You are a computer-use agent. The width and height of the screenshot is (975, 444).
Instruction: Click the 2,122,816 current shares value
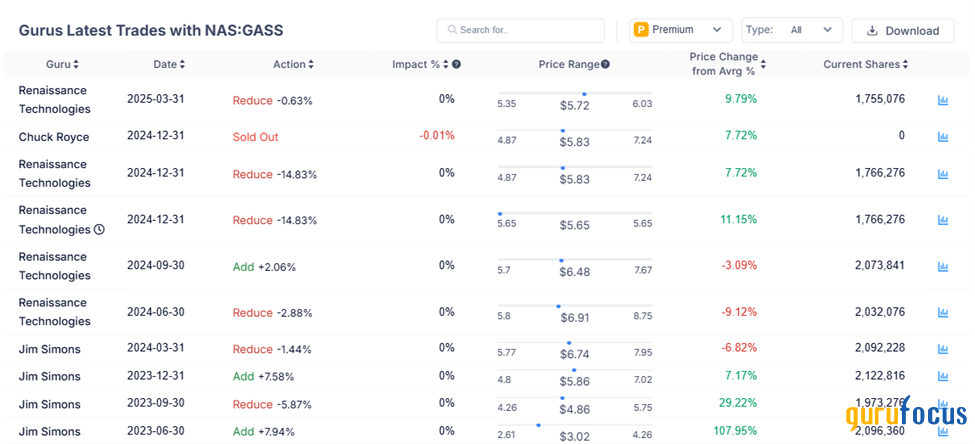tap(880, 375)
